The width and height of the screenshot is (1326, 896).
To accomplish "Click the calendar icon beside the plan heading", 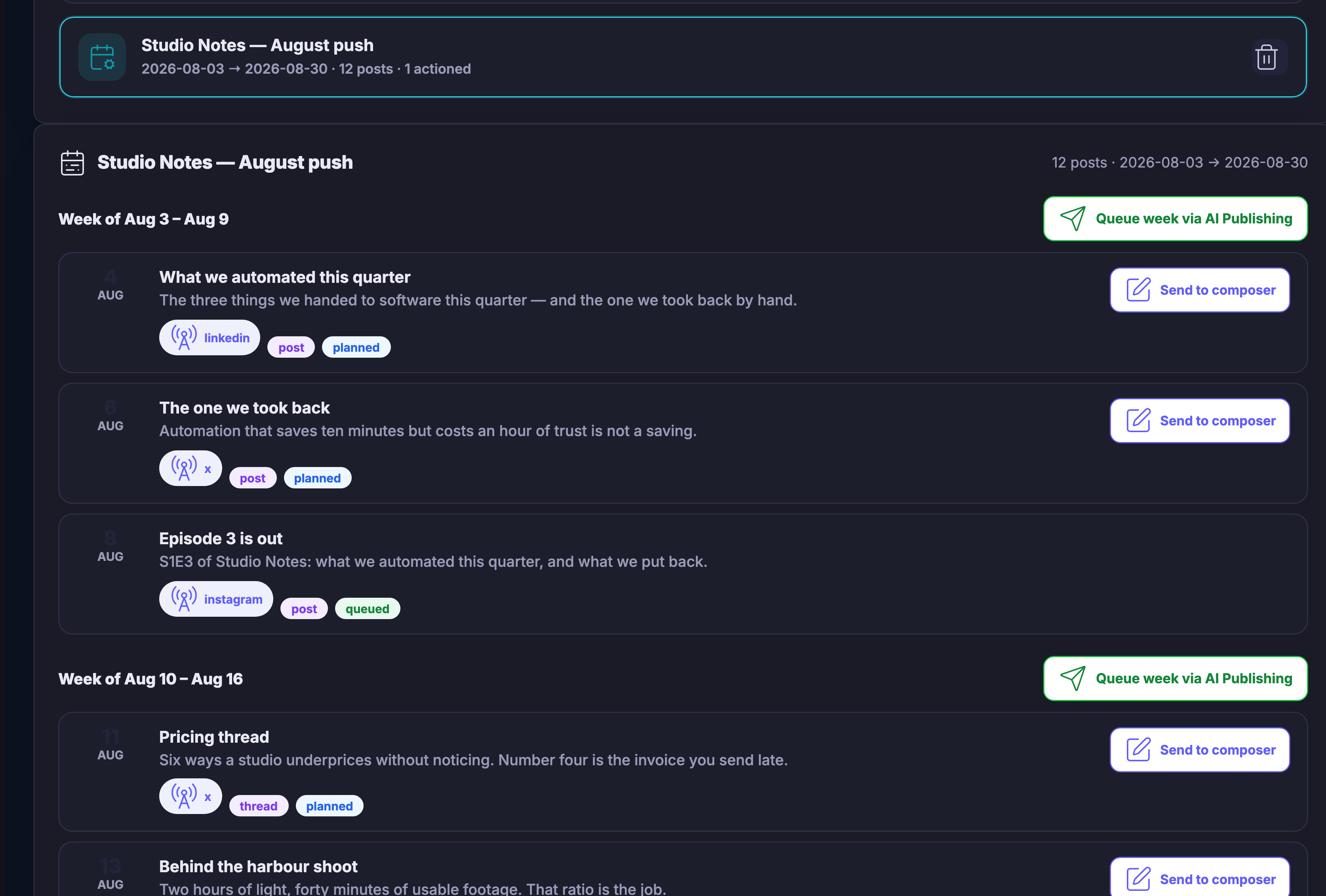I will click(x=72, y=163).
